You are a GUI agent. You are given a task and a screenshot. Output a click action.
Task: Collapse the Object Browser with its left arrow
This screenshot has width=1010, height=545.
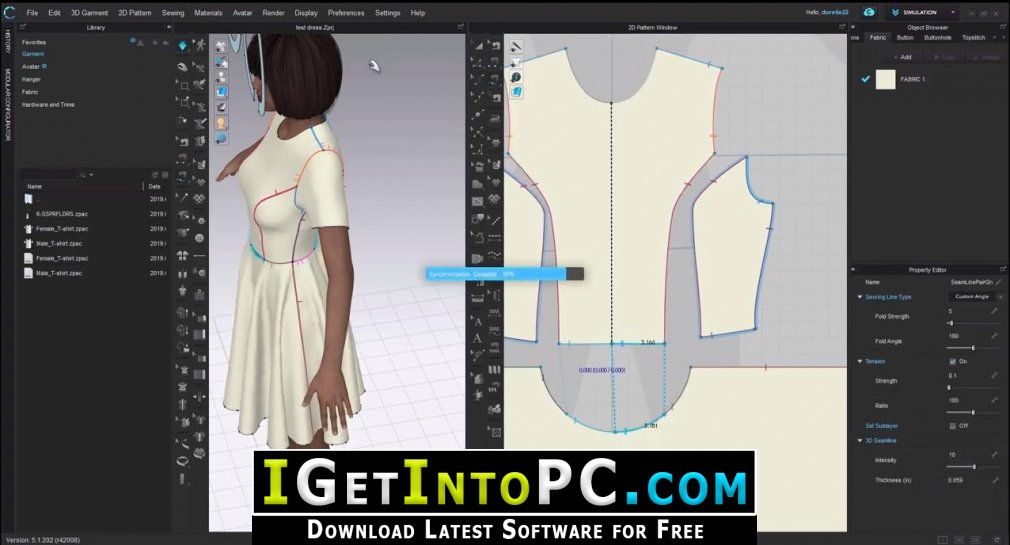853,27
